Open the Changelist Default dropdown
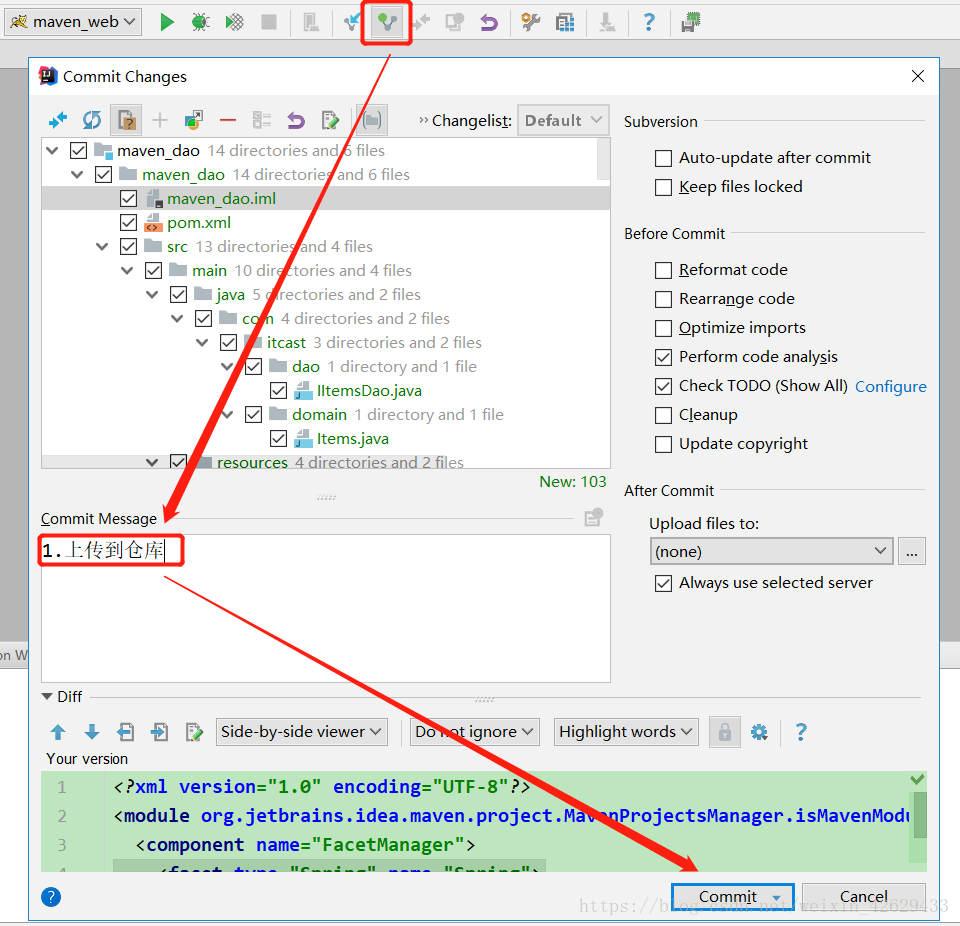 click(x=563, y=120)
